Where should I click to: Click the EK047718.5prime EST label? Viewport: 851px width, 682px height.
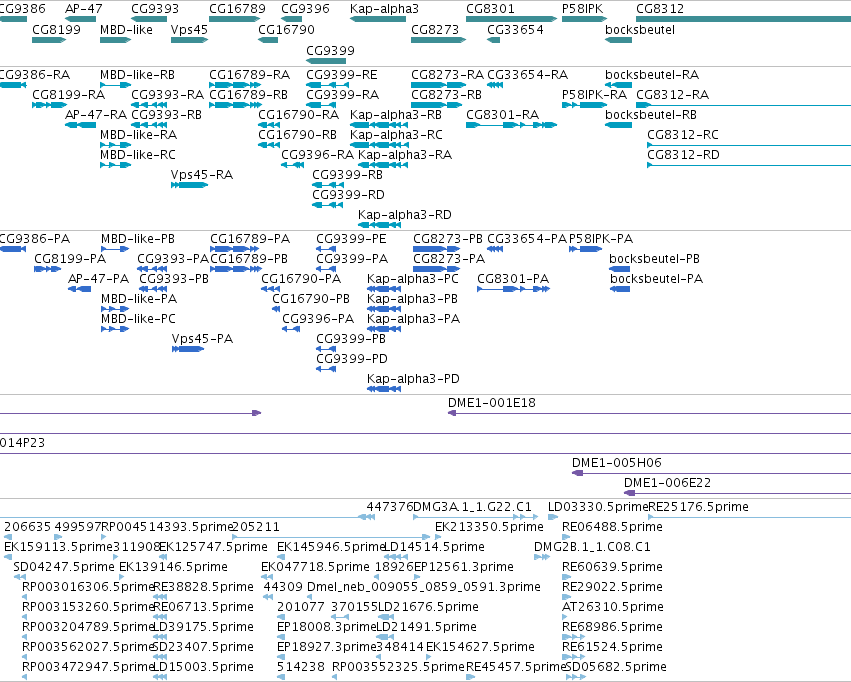315,567
